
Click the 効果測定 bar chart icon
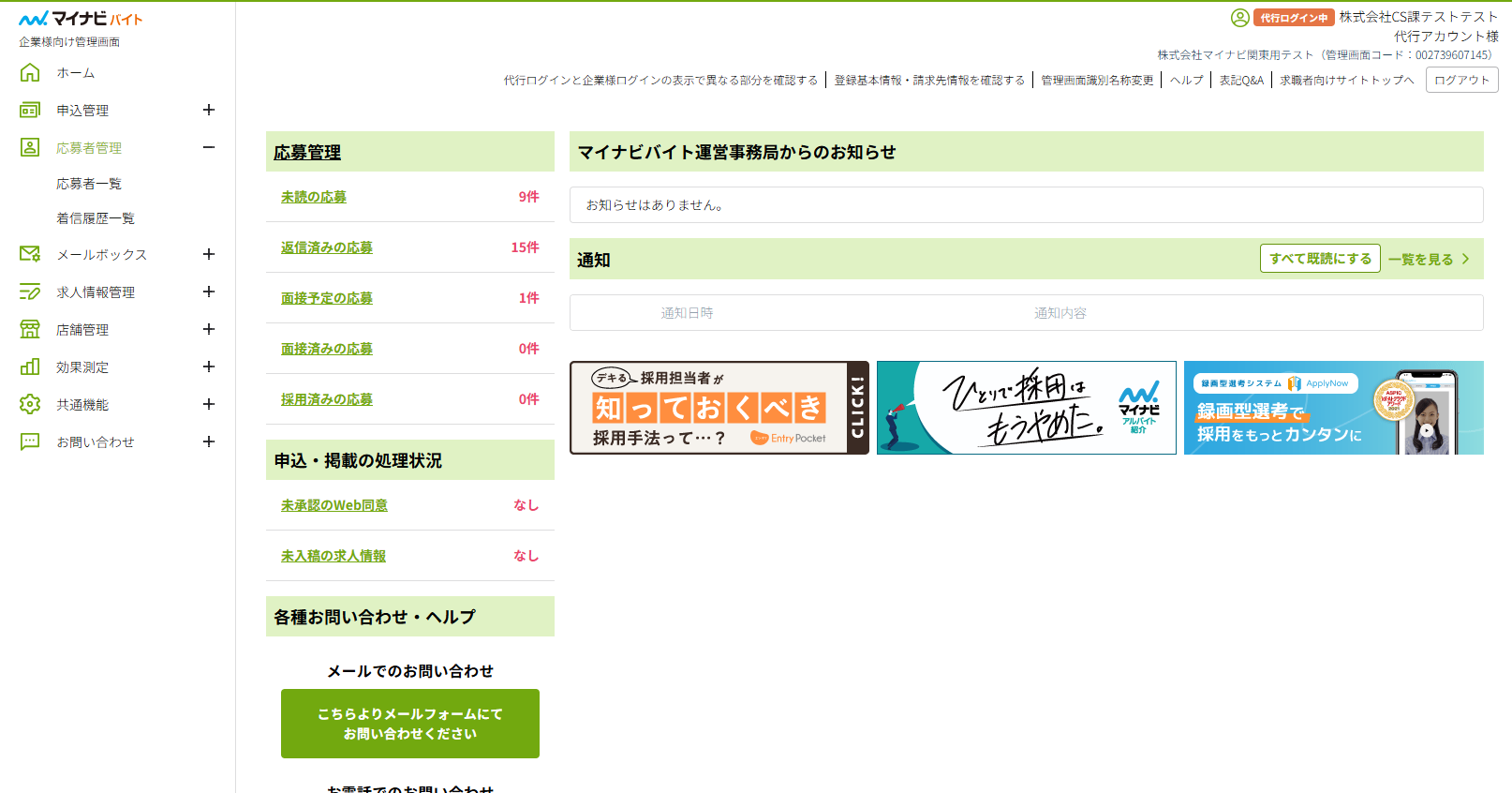[30, 367]
